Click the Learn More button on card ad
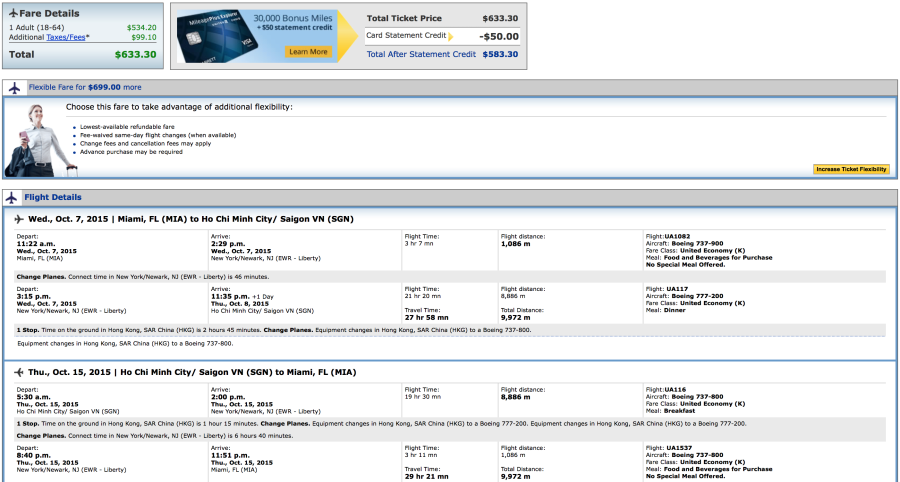Screen dimensions: 900x482 (308, 52)
